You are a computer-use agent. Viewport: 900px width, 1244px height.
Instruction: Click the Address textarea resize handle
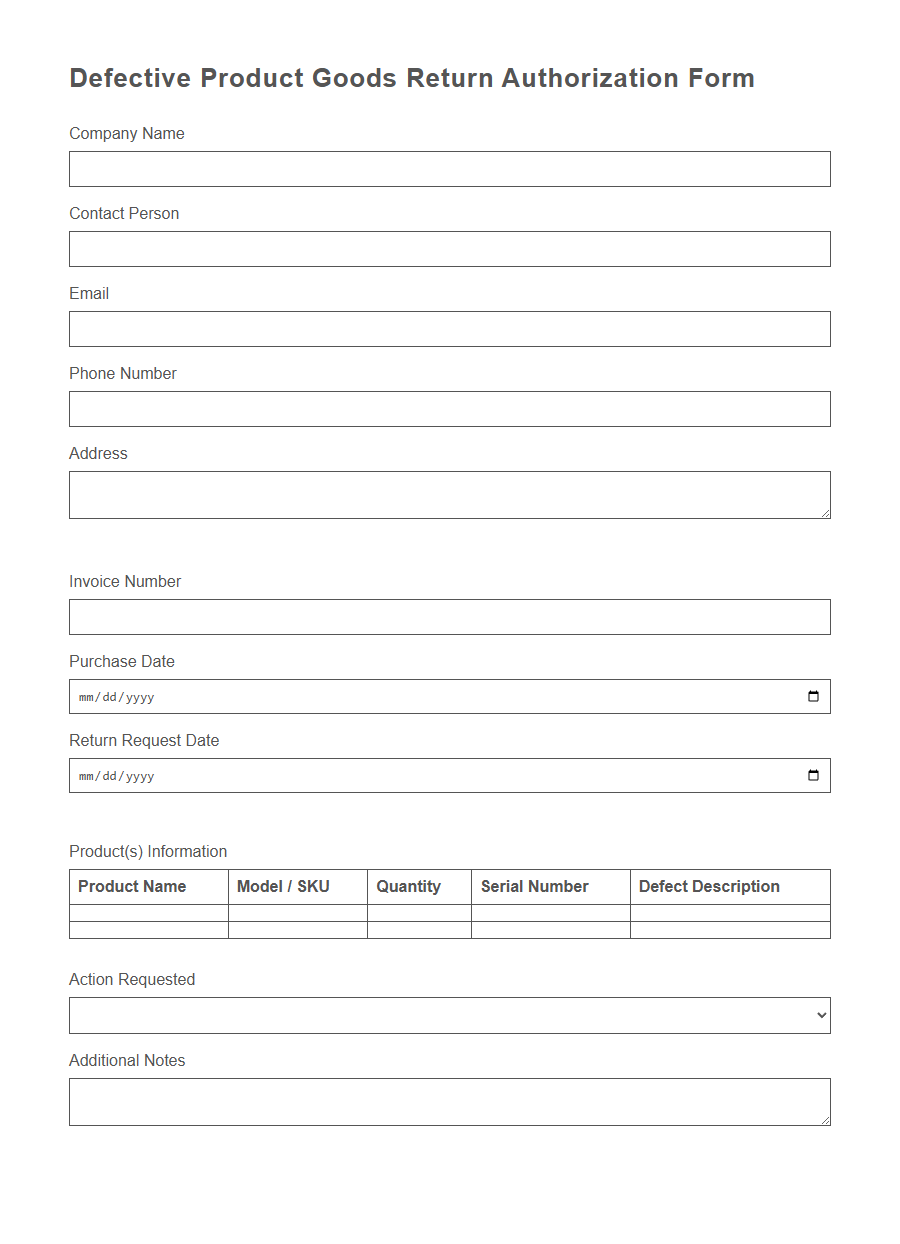tap(826, 514)
